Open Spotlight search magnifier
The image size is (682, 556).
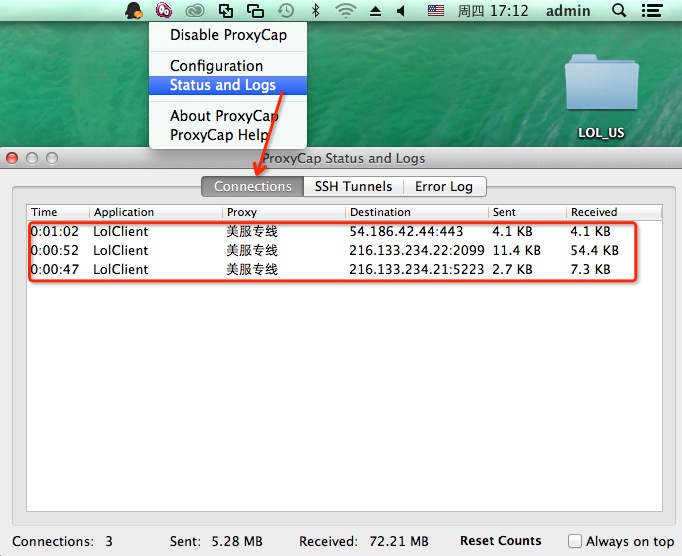coord(618,10)
